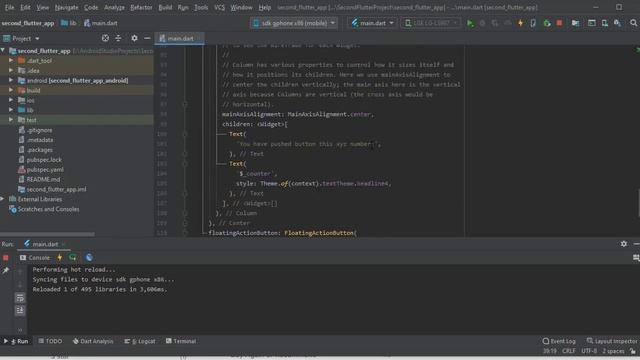Open the VCS menu
This screenshot has height=360, width=640.
[220, 7]
